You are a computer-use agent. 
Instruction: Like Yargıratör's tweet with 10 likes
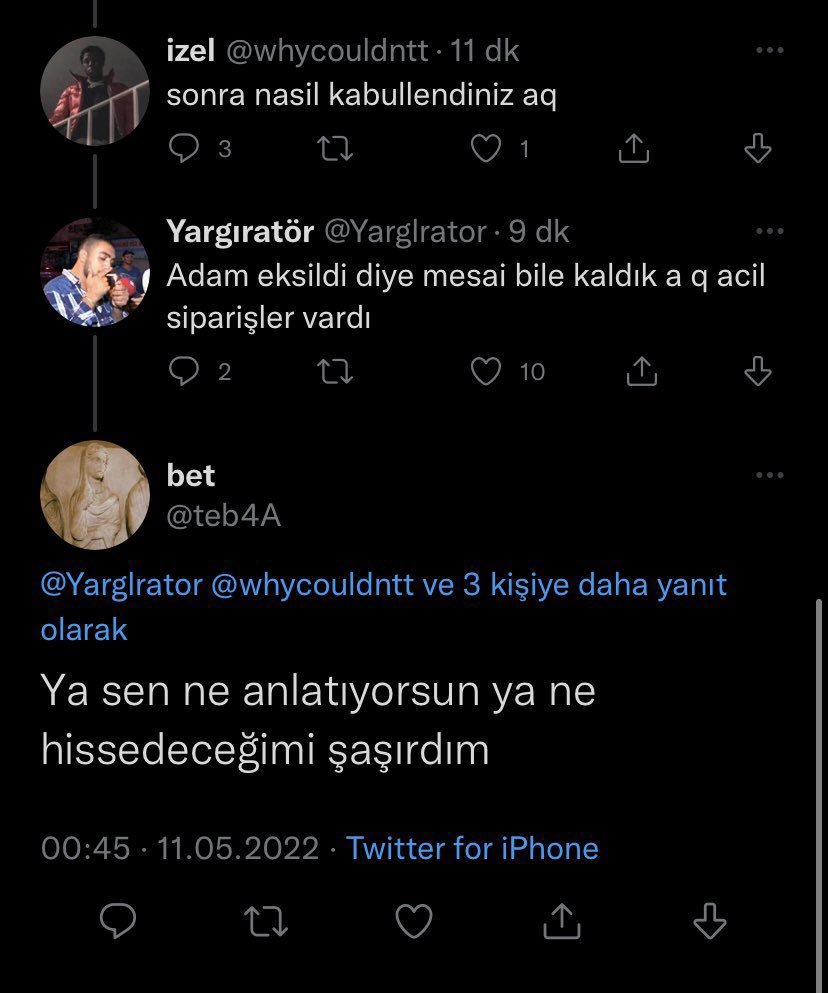(486, 372)
